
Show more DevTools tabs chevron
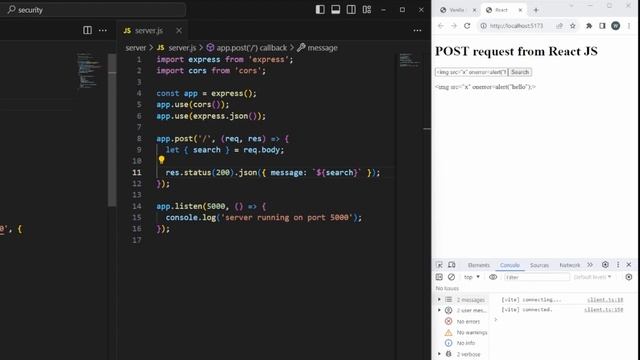click(x=590, y=265)
